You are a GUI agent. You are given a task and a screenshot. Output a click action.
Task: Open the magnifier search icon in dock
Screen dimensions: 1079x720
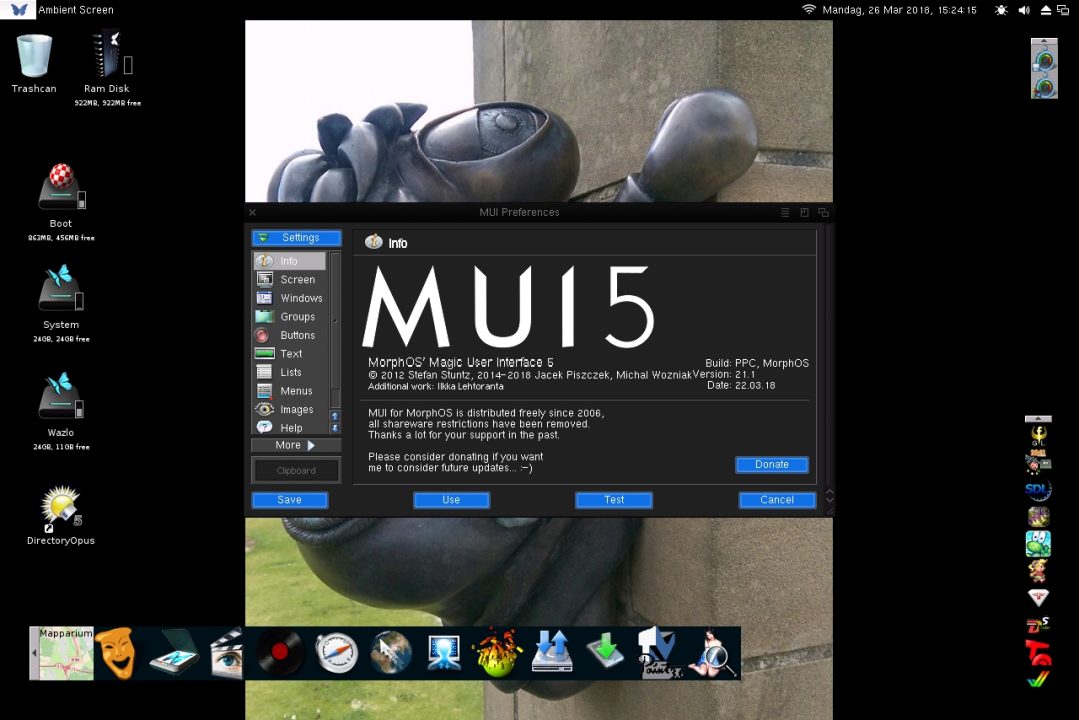(714, 653)
